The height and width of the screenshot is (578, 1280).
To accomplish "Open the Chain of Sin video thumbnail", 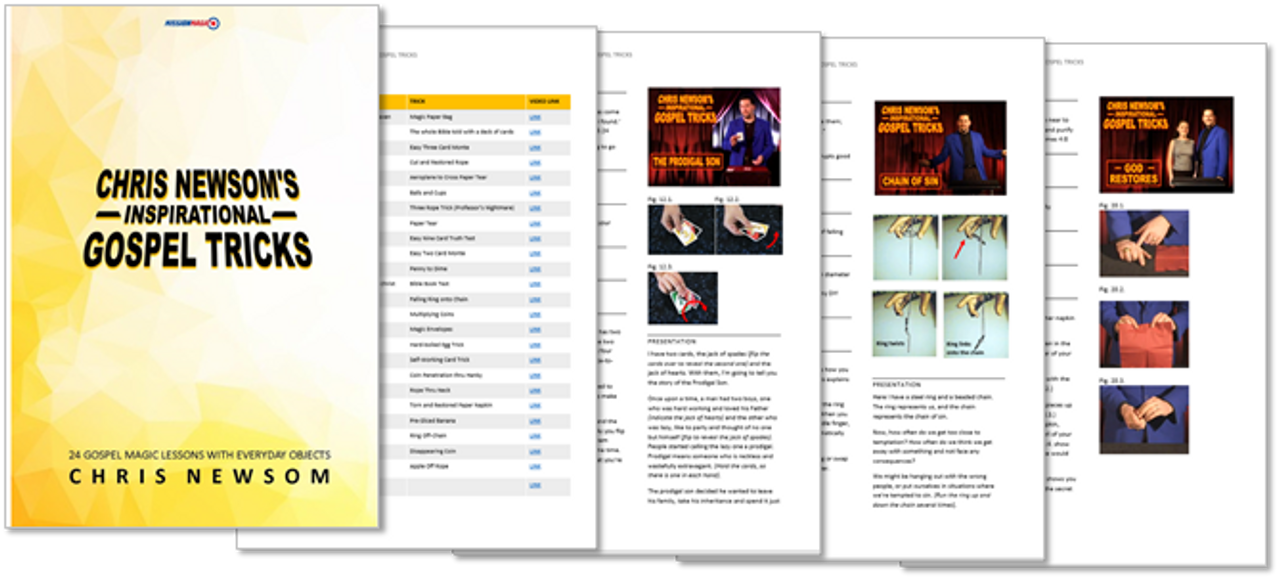I will pyautogui.click(x=940, y=147).
